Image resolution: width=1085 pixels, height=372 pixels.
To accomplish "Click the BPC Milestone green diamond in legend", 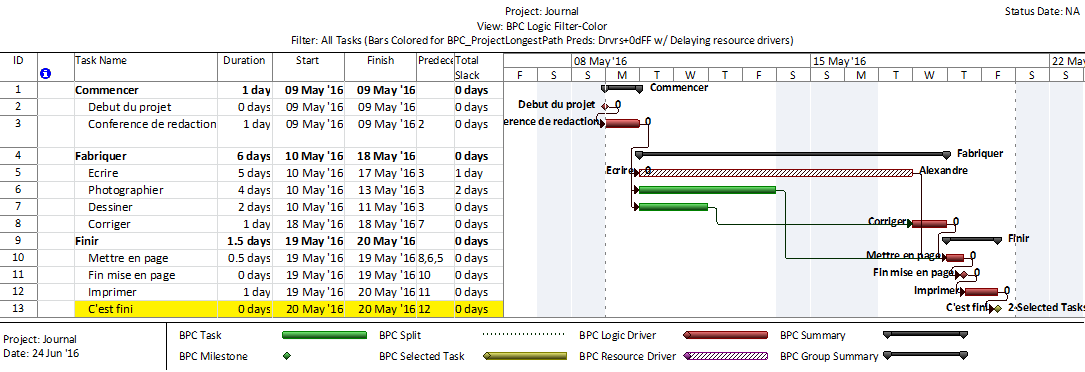I will point(286,357).
